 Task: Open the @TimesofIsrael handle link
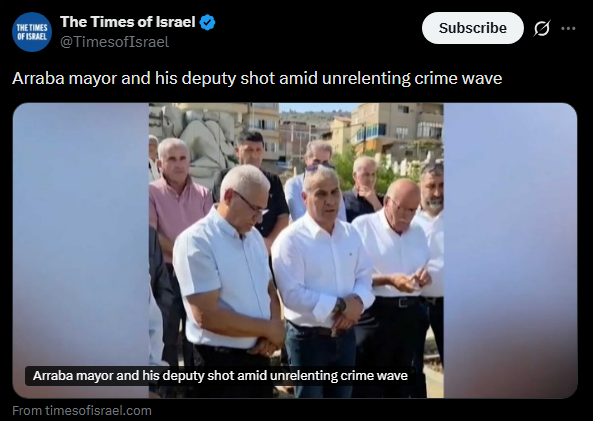[114, 42]
